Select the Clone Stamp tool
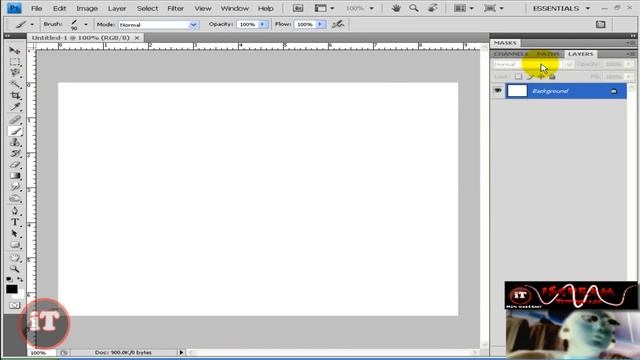This screenshot has width=640, height=360. [x=15, y=142]
